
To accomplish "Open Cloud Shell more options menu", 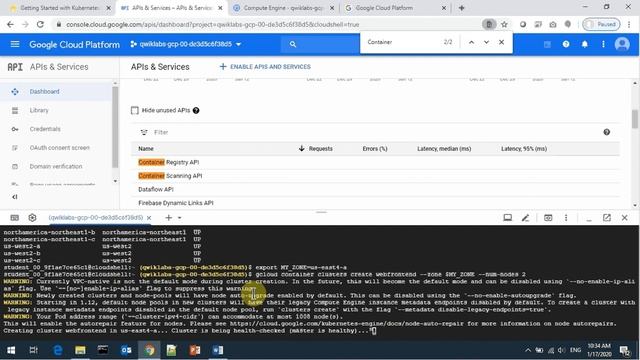I will click(x=566, y=218).
